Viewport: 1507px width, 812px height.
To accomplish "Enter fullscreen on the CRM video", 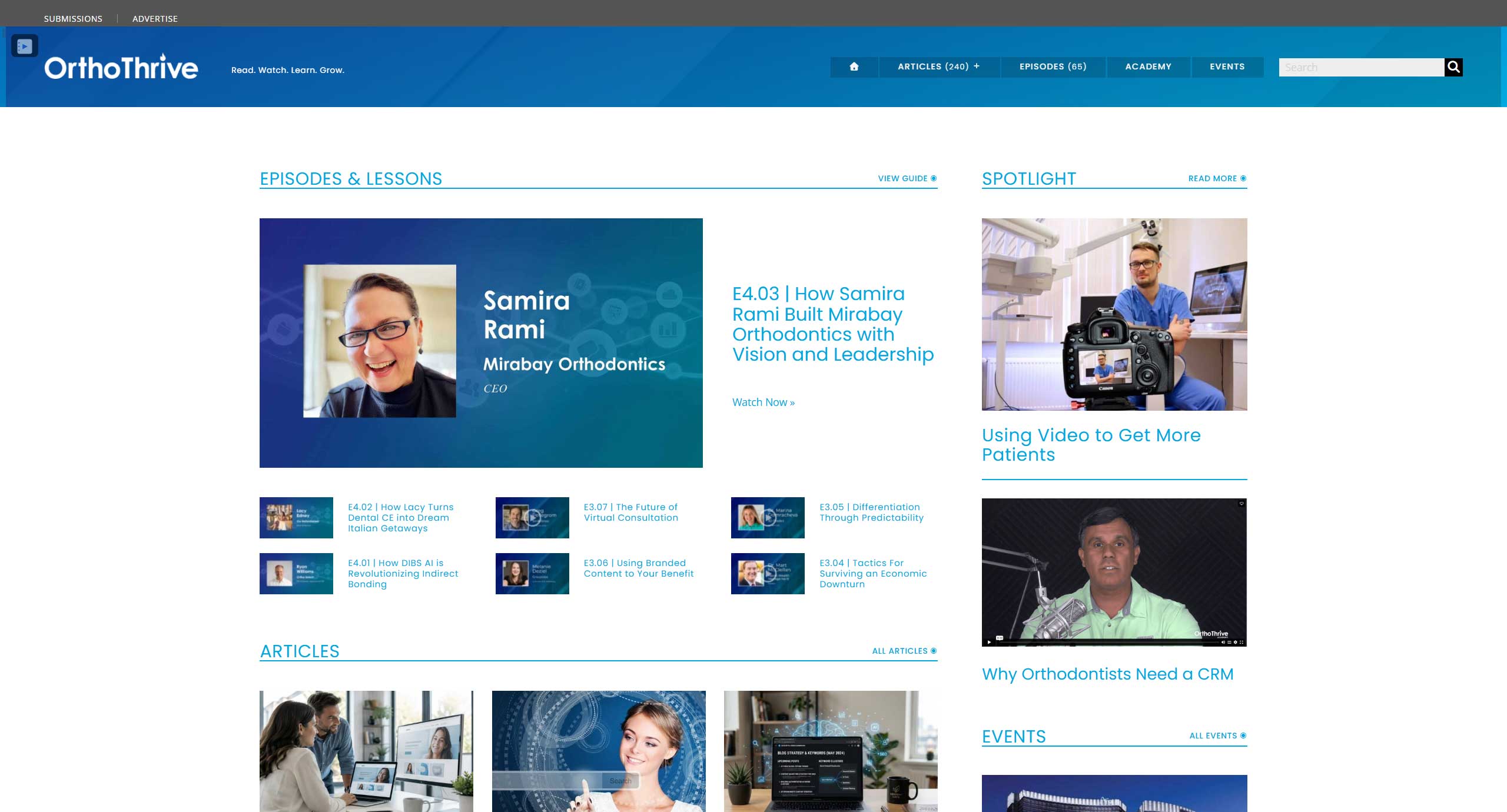I will coord(1242,642).
